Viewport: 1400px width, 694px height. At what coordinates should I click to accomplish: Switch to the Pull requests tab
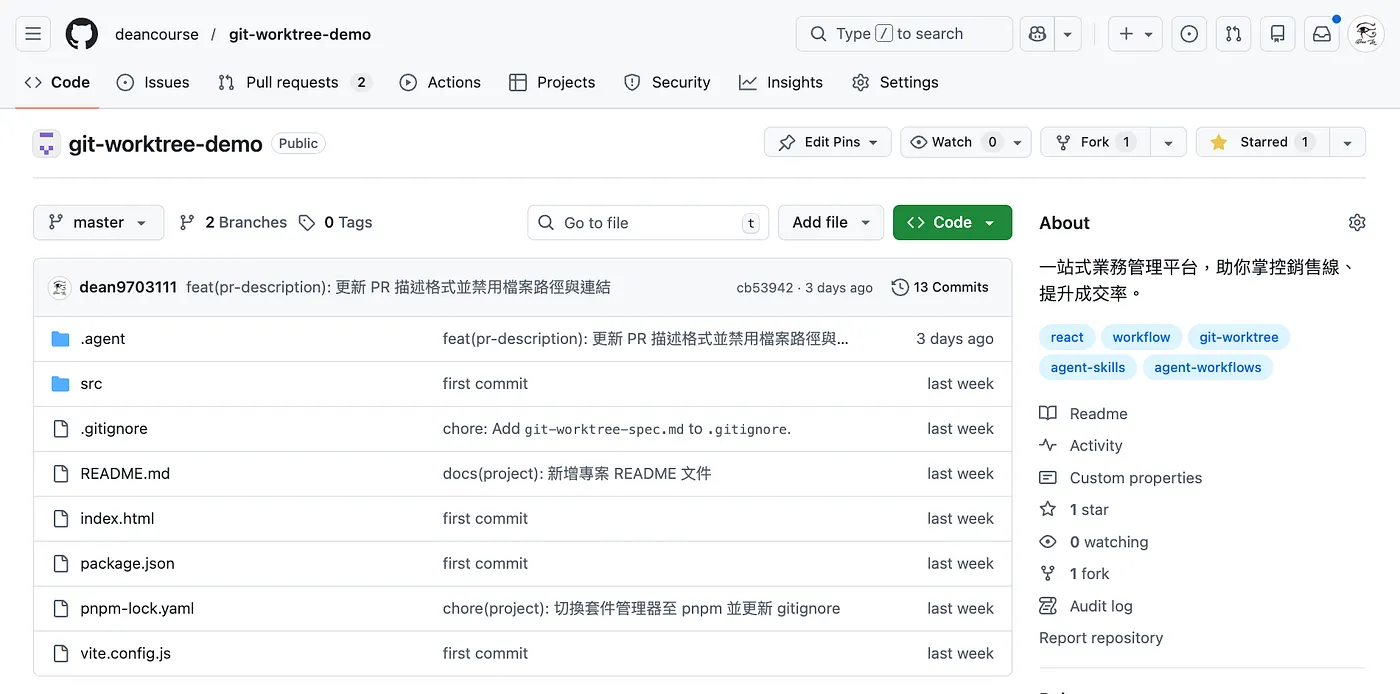click(294, 82)
